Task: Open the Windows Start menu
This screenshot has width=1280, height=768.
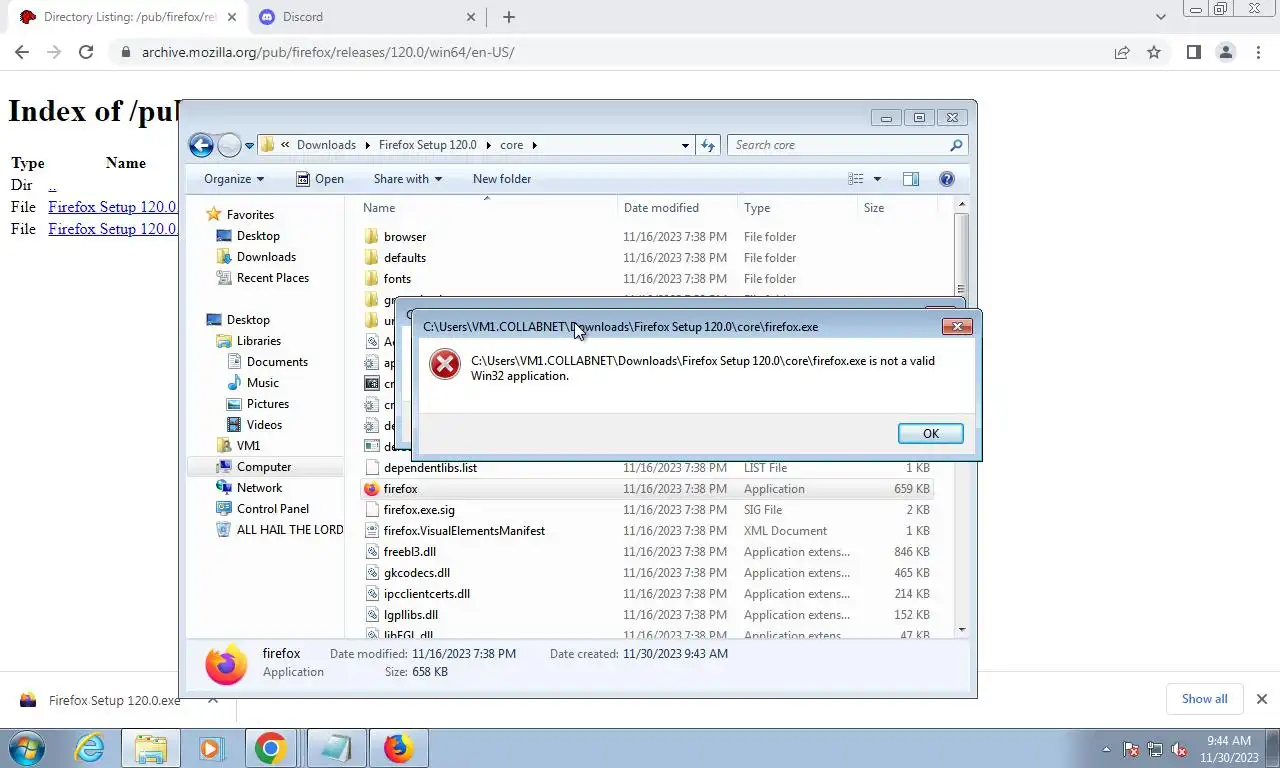Action: tap(27, 748)
